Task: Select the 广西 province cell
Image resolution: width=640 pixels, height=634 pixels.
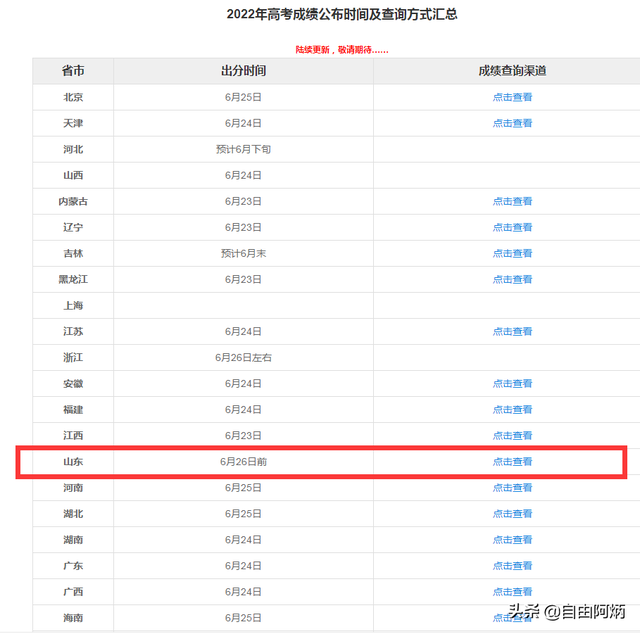Action: pyautogui.click(x=73, y=592)
